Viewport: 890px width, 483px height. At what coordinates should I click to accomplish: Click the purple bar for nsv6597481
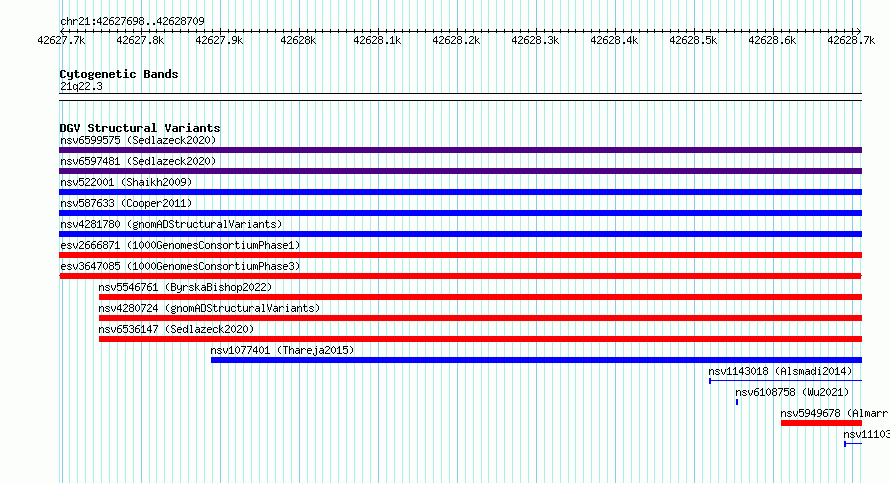tap(460, 171)
